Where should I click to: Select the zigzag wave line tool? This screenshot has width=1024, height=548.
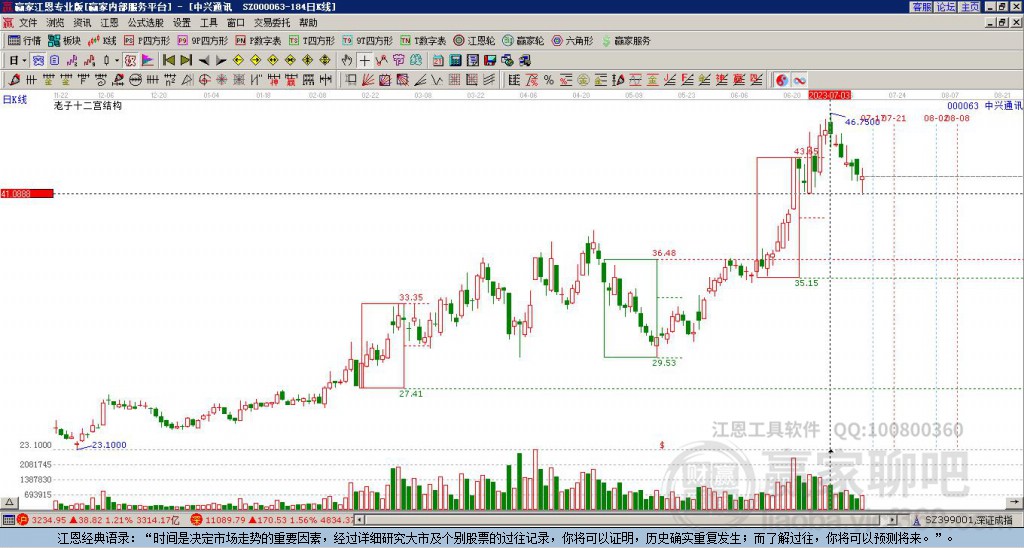[437, 80]
